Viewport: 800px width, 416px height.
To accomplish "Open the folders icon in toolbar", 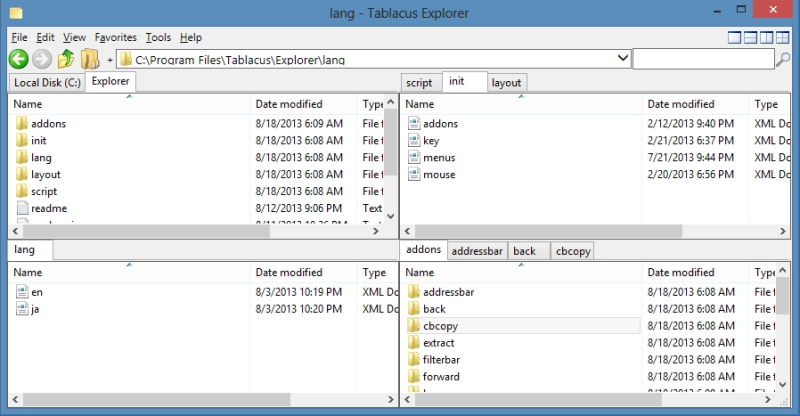I will click(x=90, y=59).
